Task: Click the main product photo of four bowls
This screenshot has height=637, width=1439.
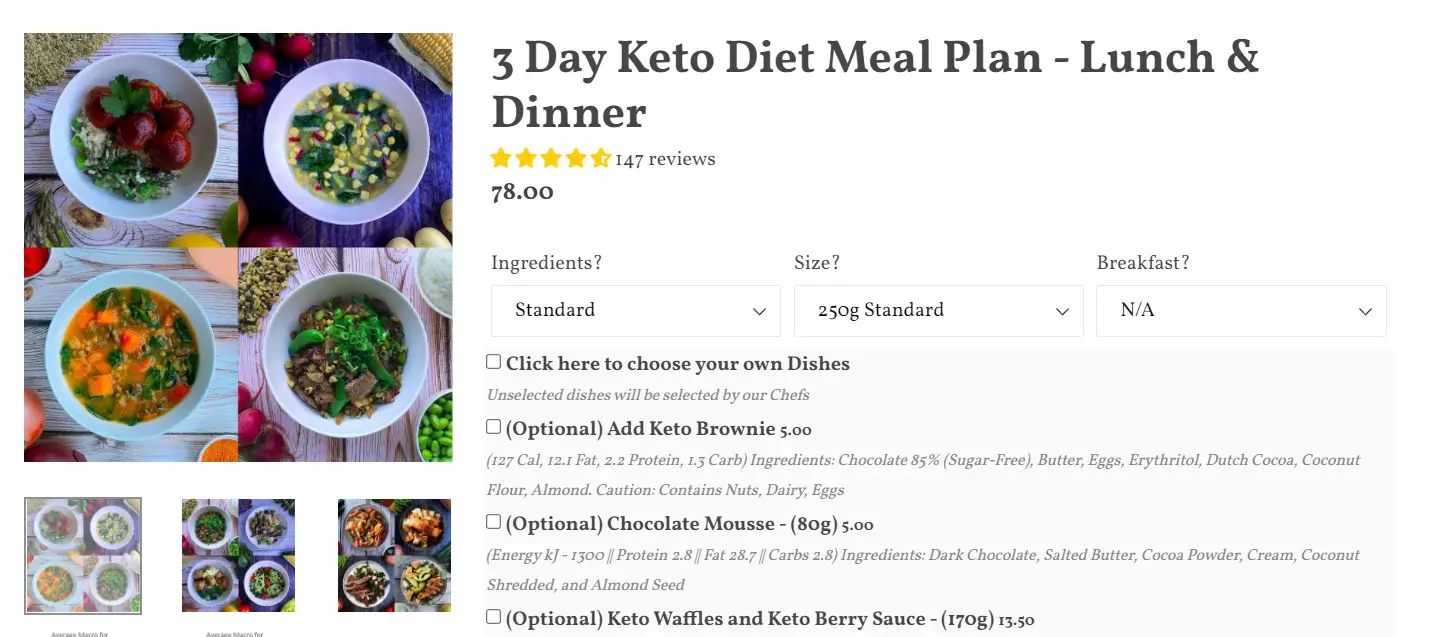Action: [x=238, y=247]
